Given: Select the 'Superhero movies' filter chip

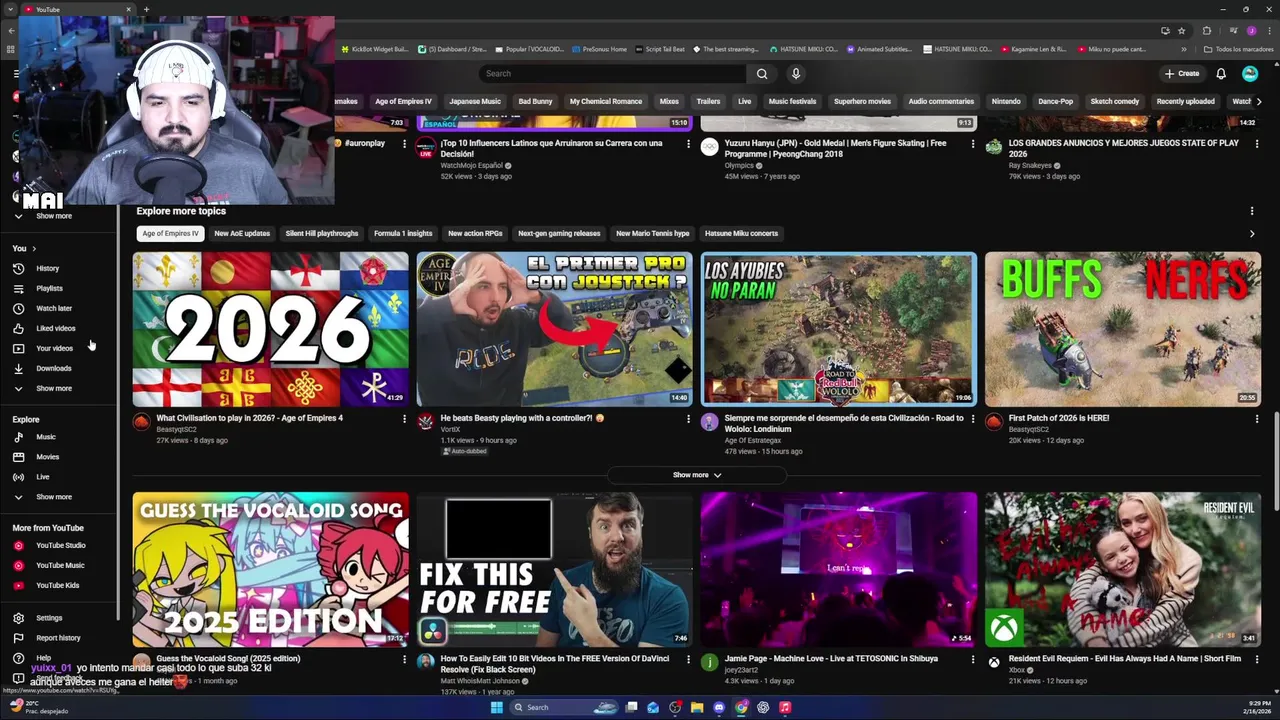Looking at the screenshot, I should (862, 101).
